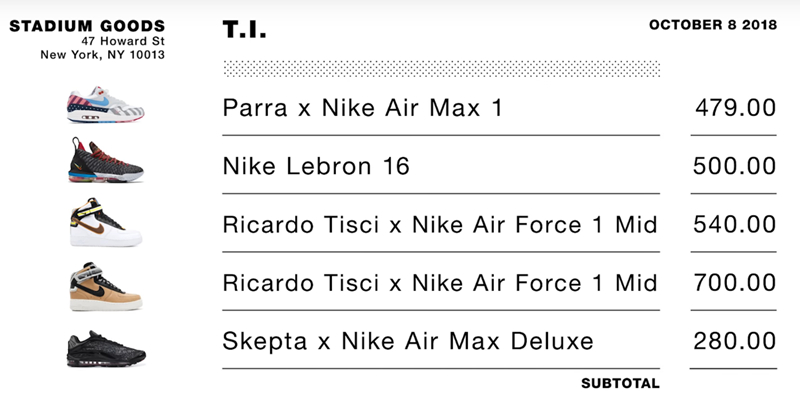Viewport: 800px width, 405px height.
Task: Click the October 8 2018 date
Action: [x=713, y=25]
